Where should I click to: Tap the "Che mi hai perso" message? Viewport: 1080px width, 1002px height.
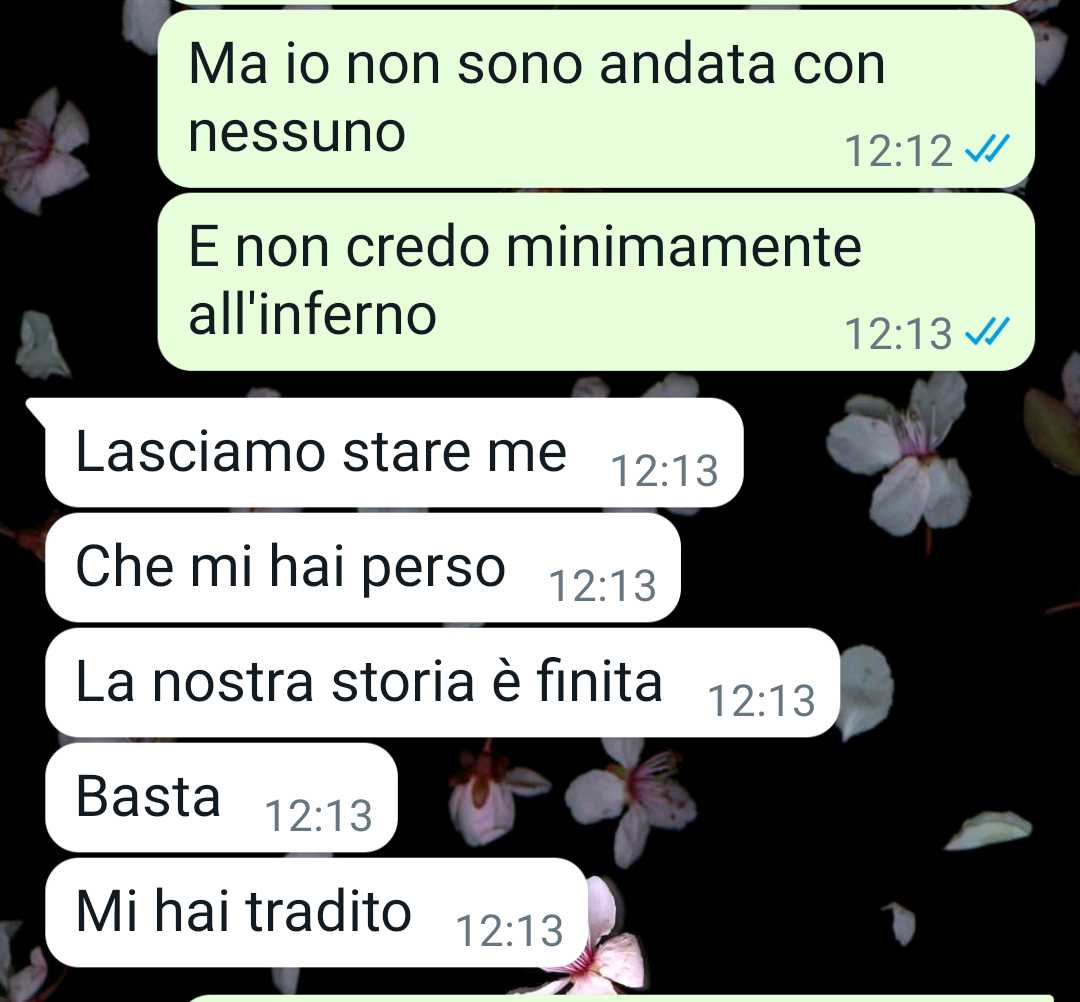click(x=363, y=567)
